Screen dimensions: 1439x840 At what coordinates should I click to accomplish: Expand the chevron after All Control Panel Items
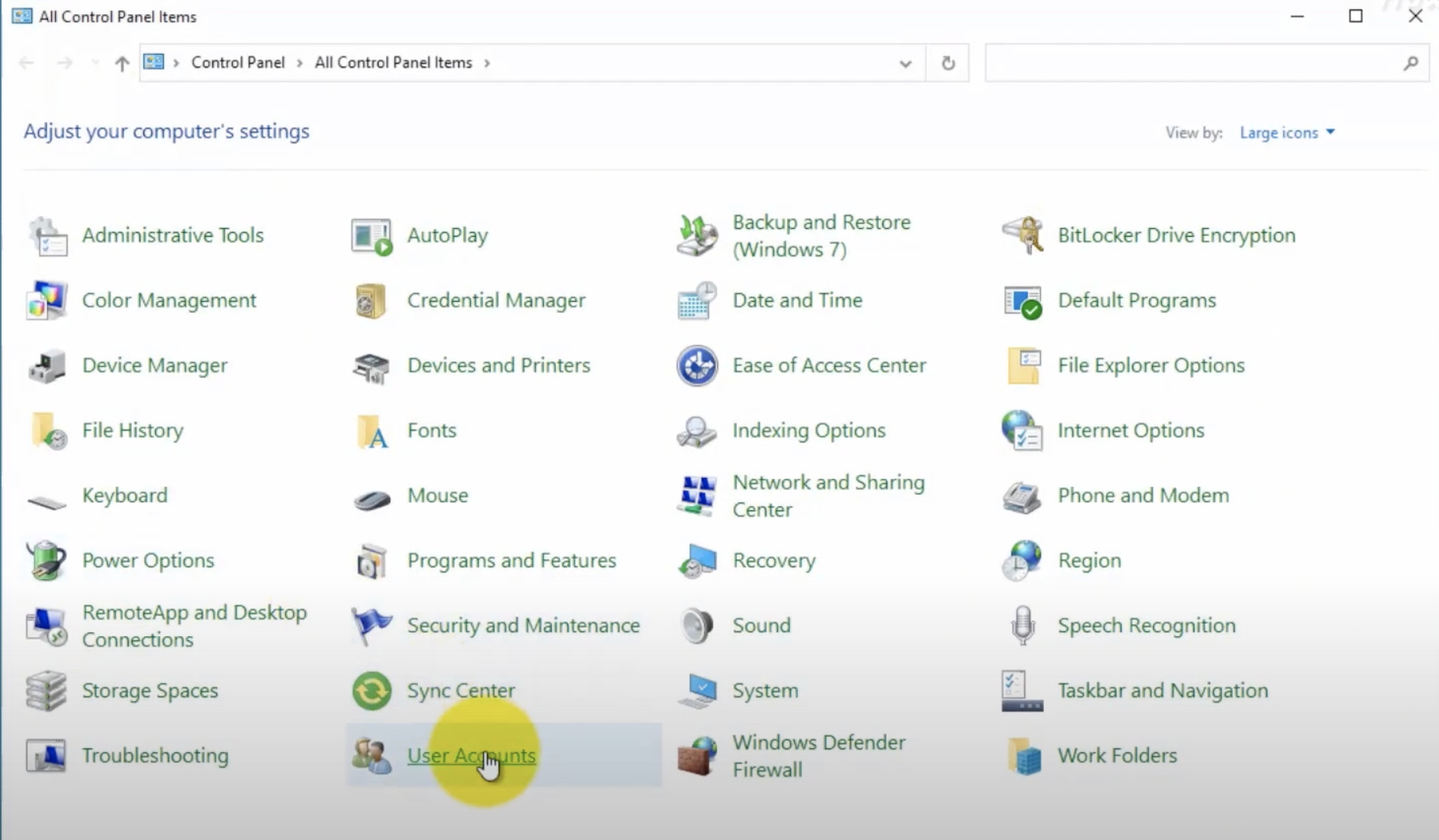(x=487, y=63)
